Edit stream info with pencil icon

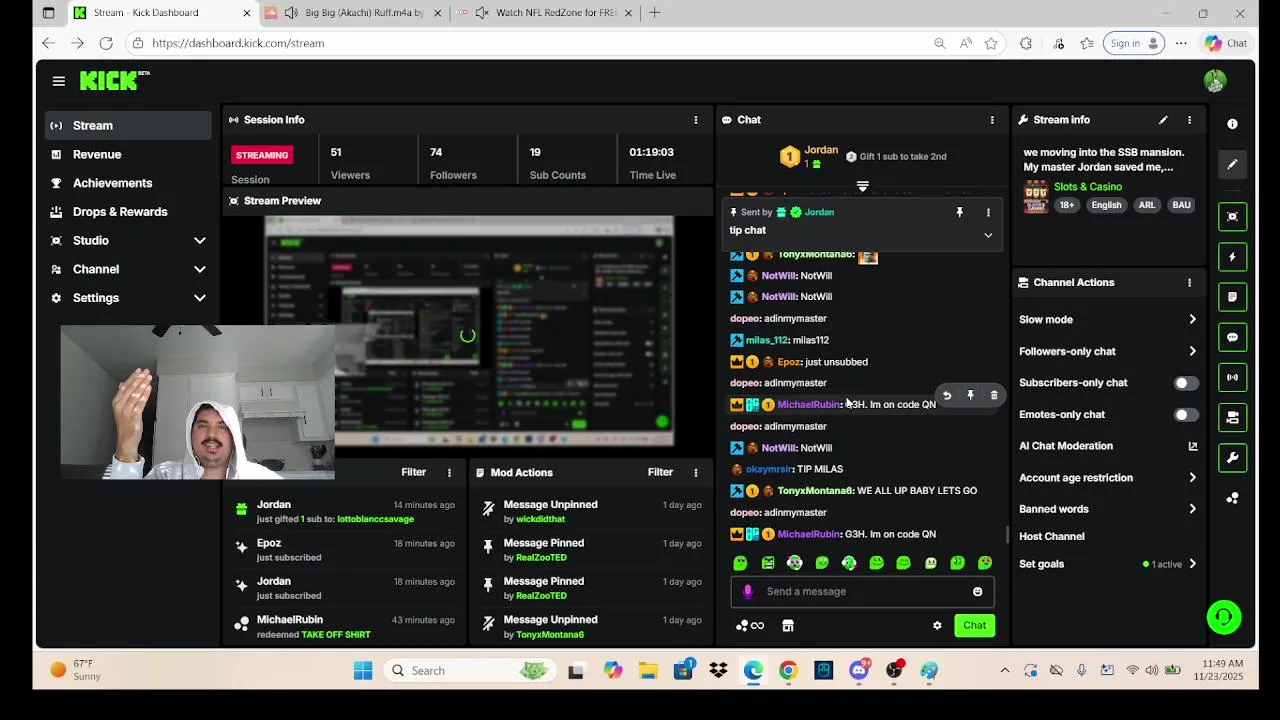[1163, 120]
